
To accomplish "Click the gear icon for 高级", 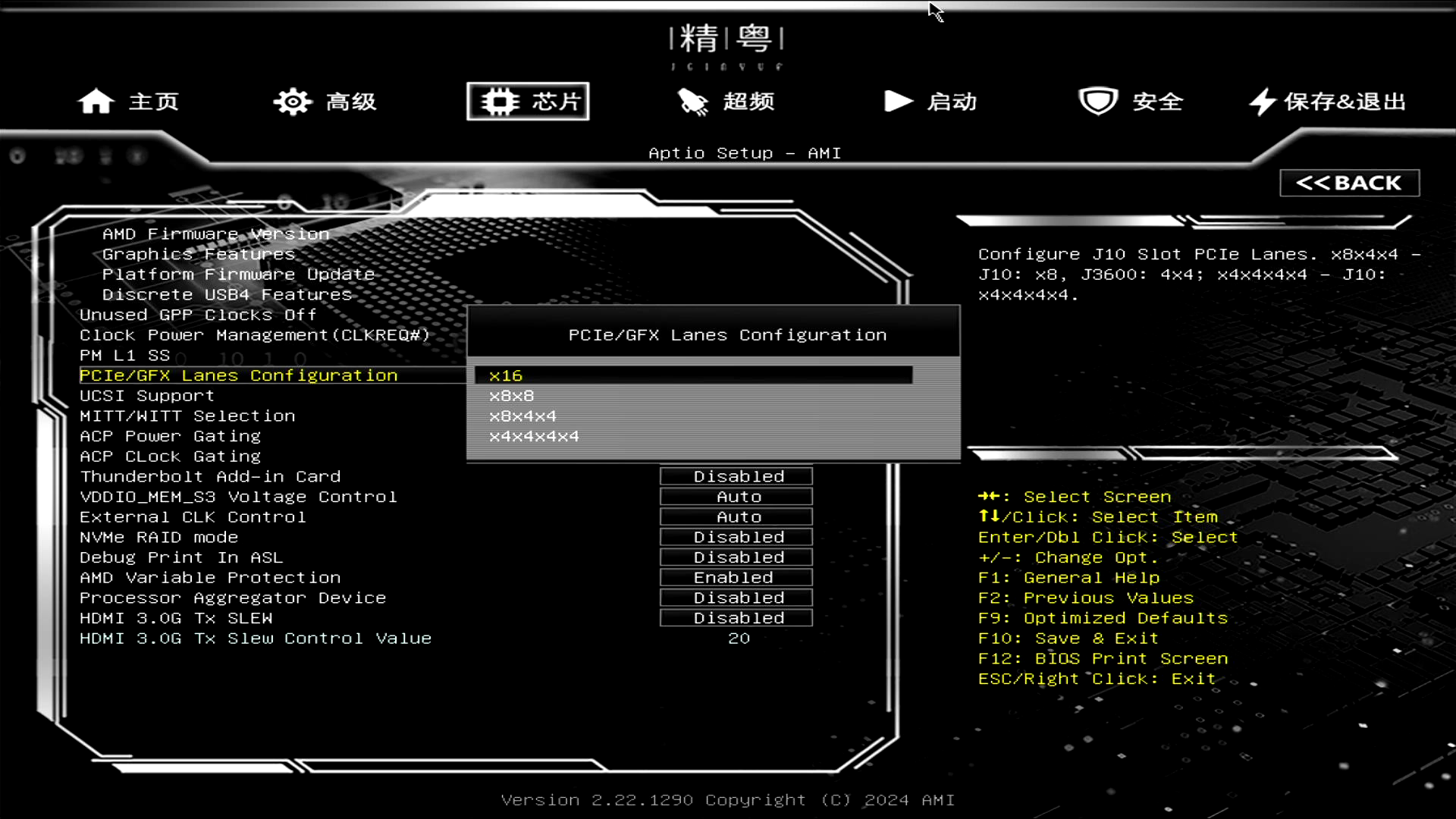I will 293,102.
